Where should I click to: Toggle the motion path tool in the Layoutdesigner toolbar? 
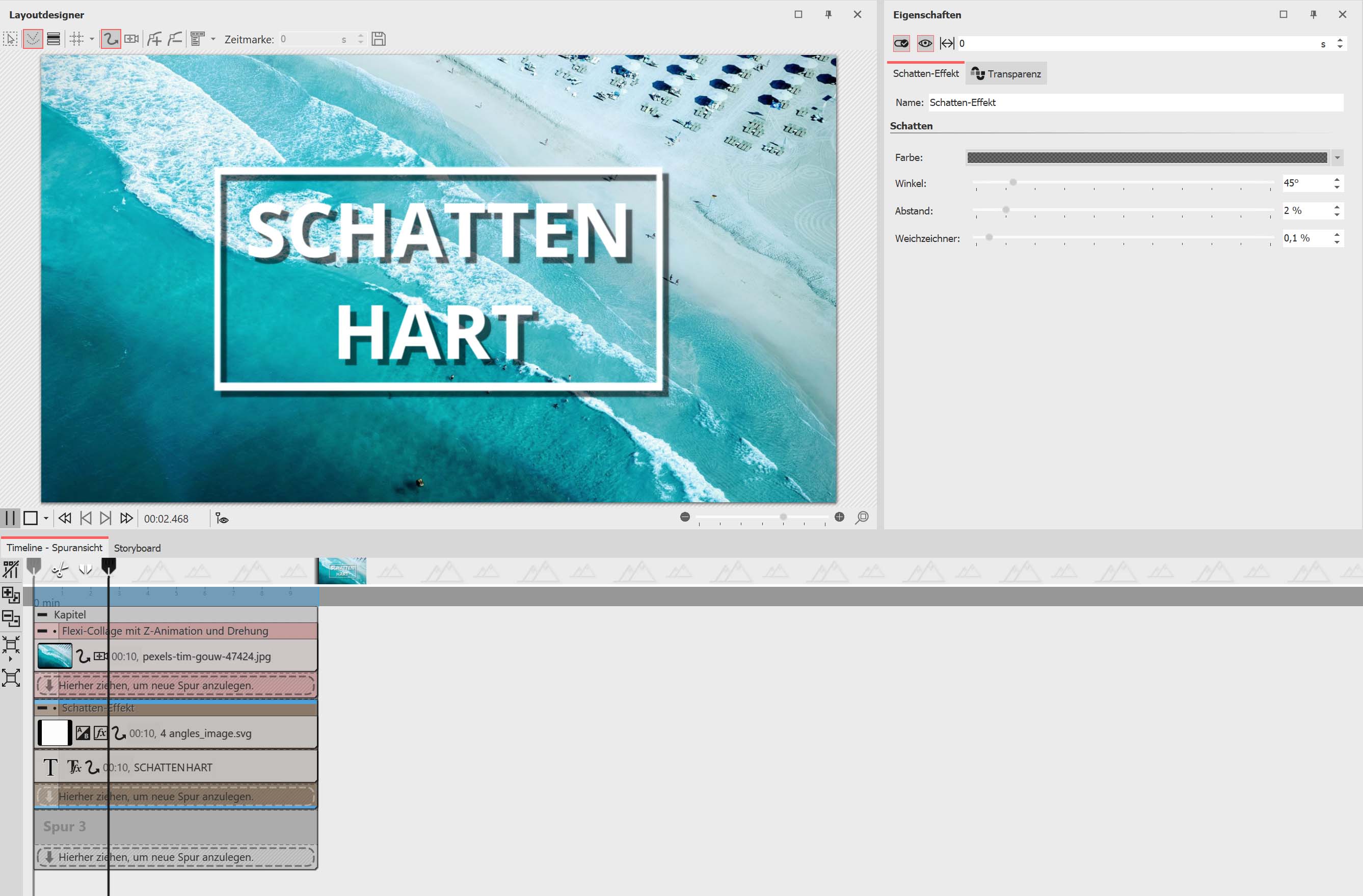tap(110, 39)
